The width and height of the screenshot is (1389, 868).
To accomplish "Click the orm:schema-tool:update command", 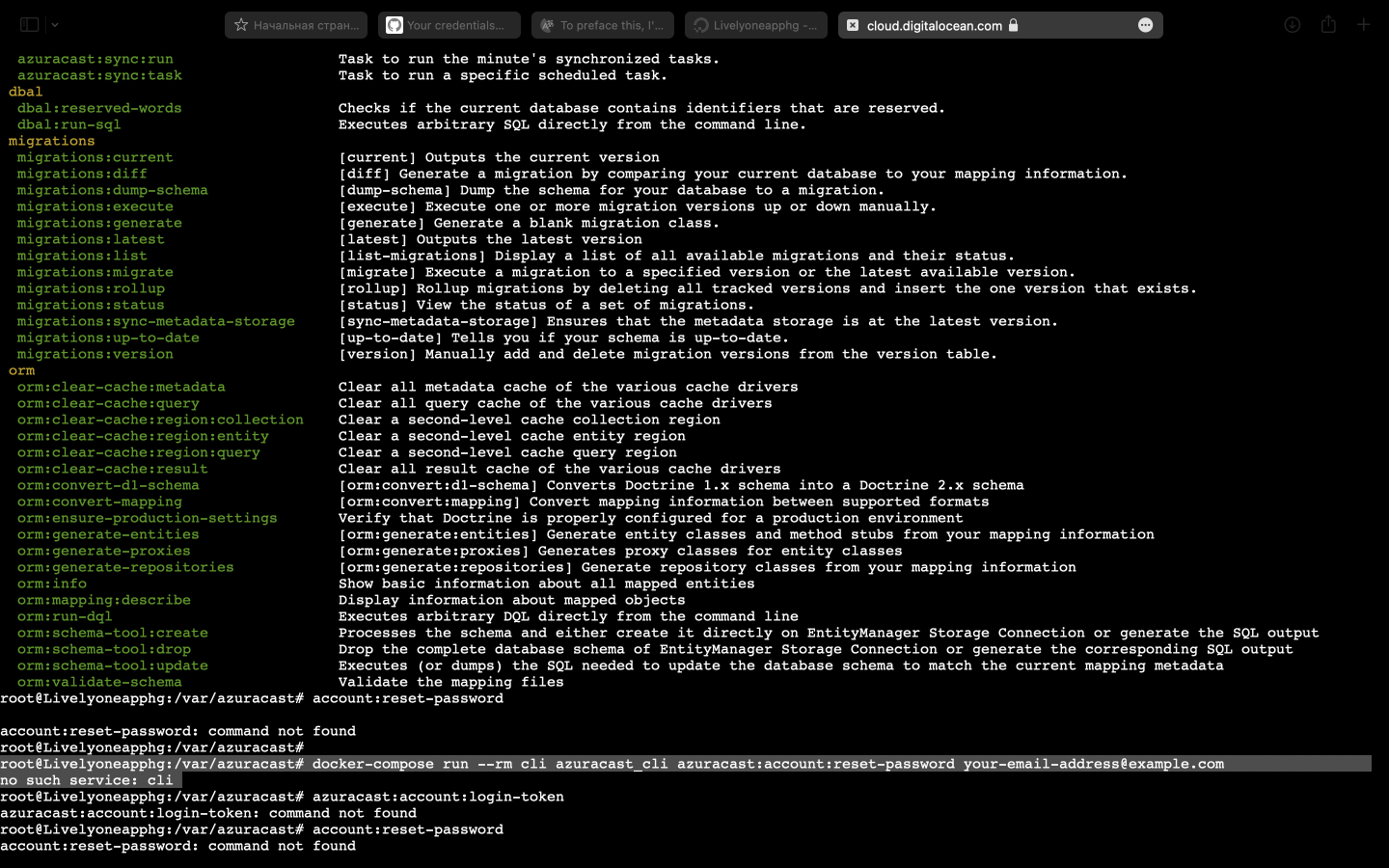I will click(x=113, y=665).
